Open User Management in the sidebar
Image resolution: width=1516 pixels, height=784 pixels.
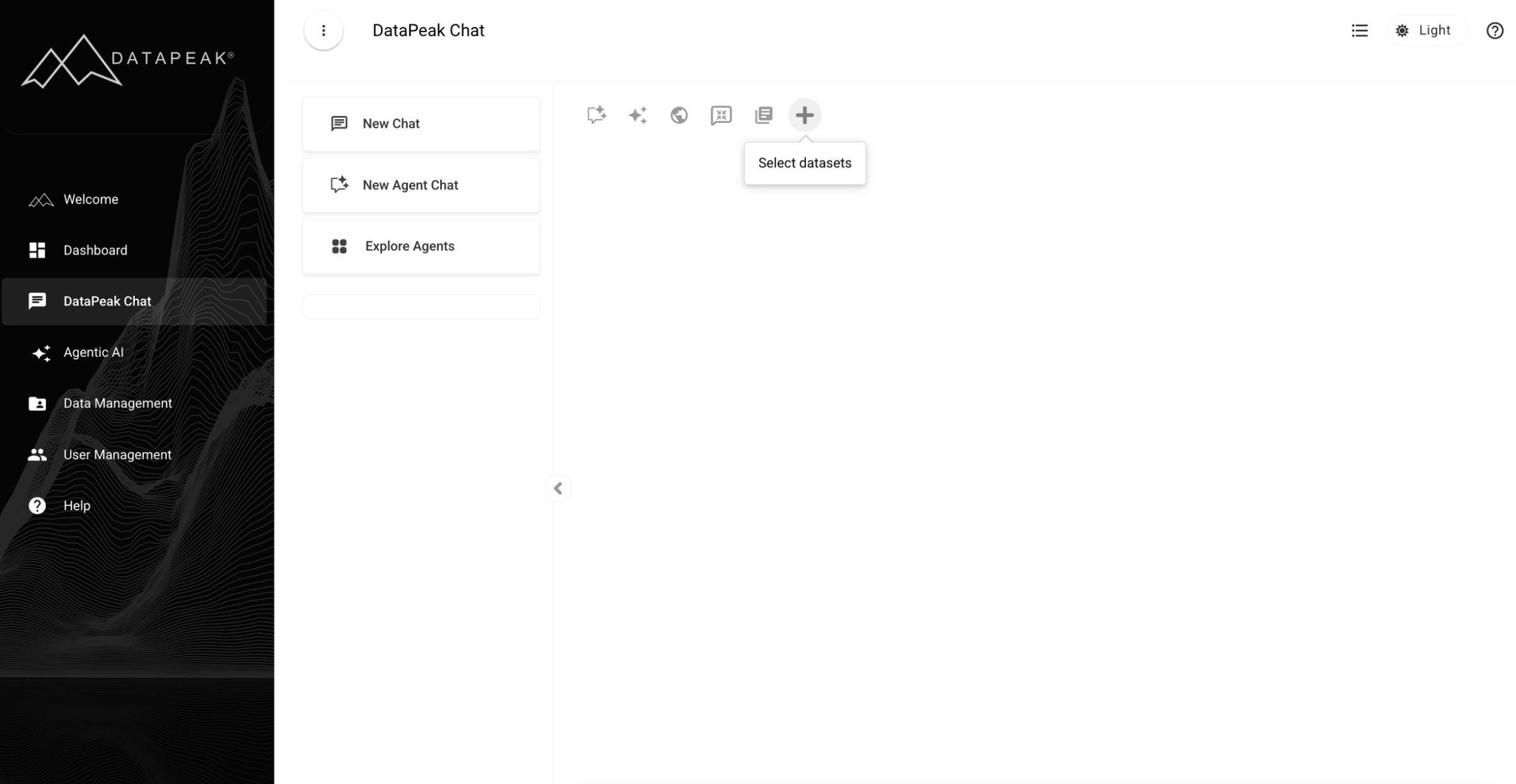tap(134, 454)
